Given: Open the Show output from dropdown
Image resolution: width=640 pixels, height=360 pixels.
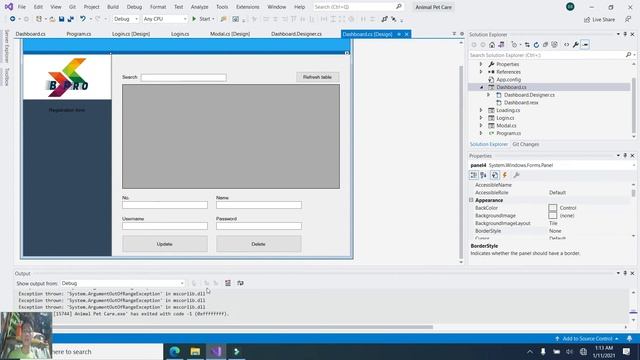Looking at the screenshot, I should (x=122, y=283).
